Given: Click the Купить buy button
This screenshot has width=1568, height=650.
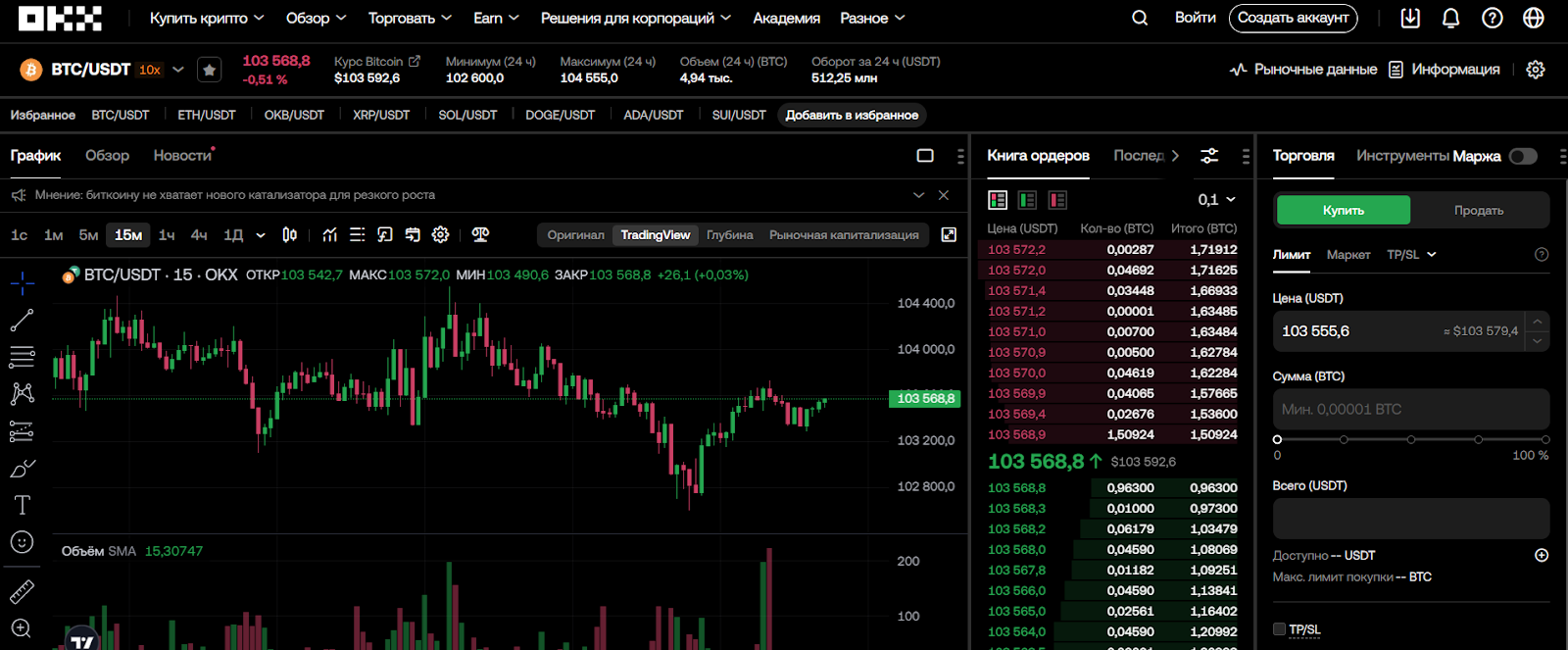Looking at the screenshot, I should 1344,210.
